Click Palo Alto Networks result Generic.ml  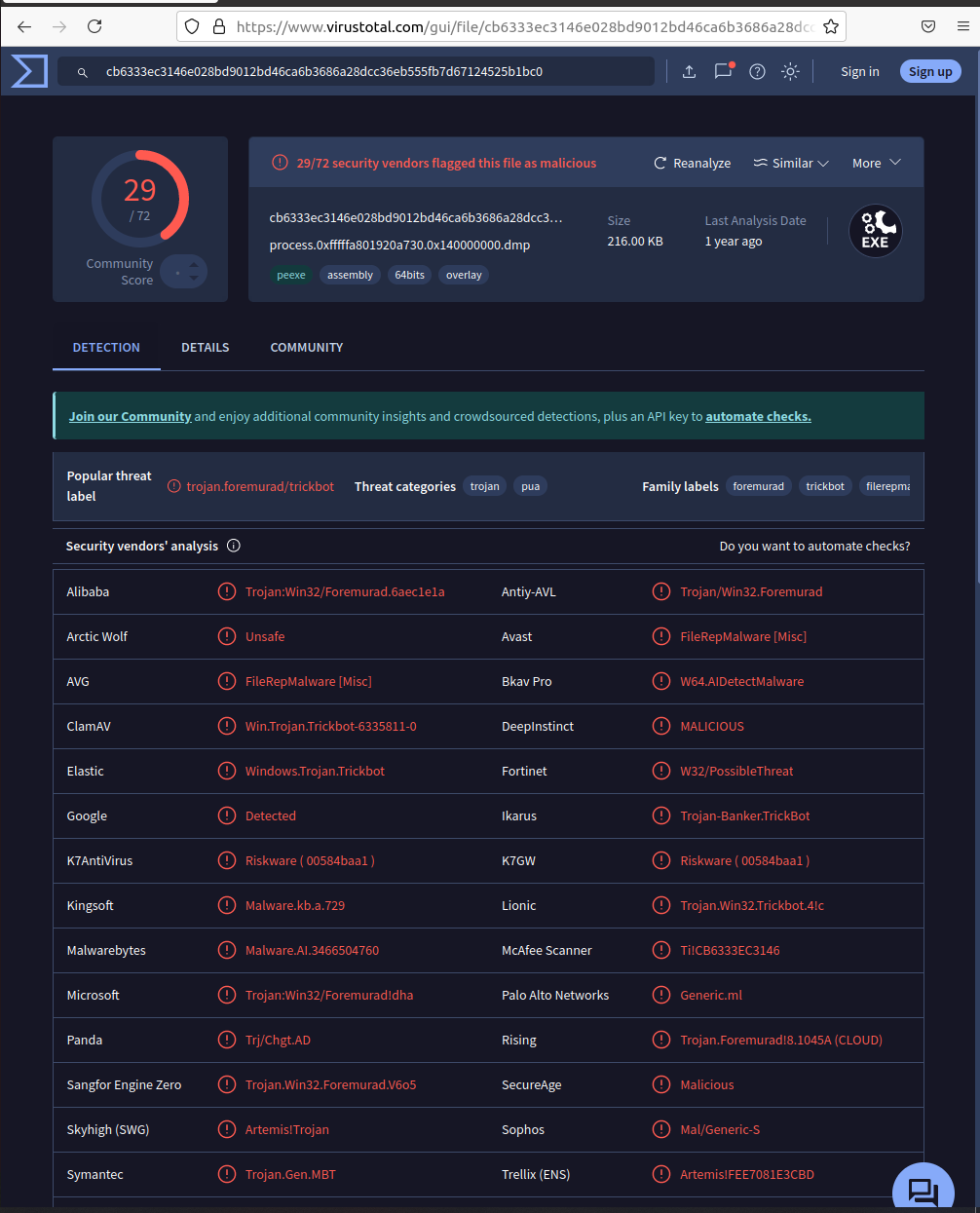tap(711, 995)
